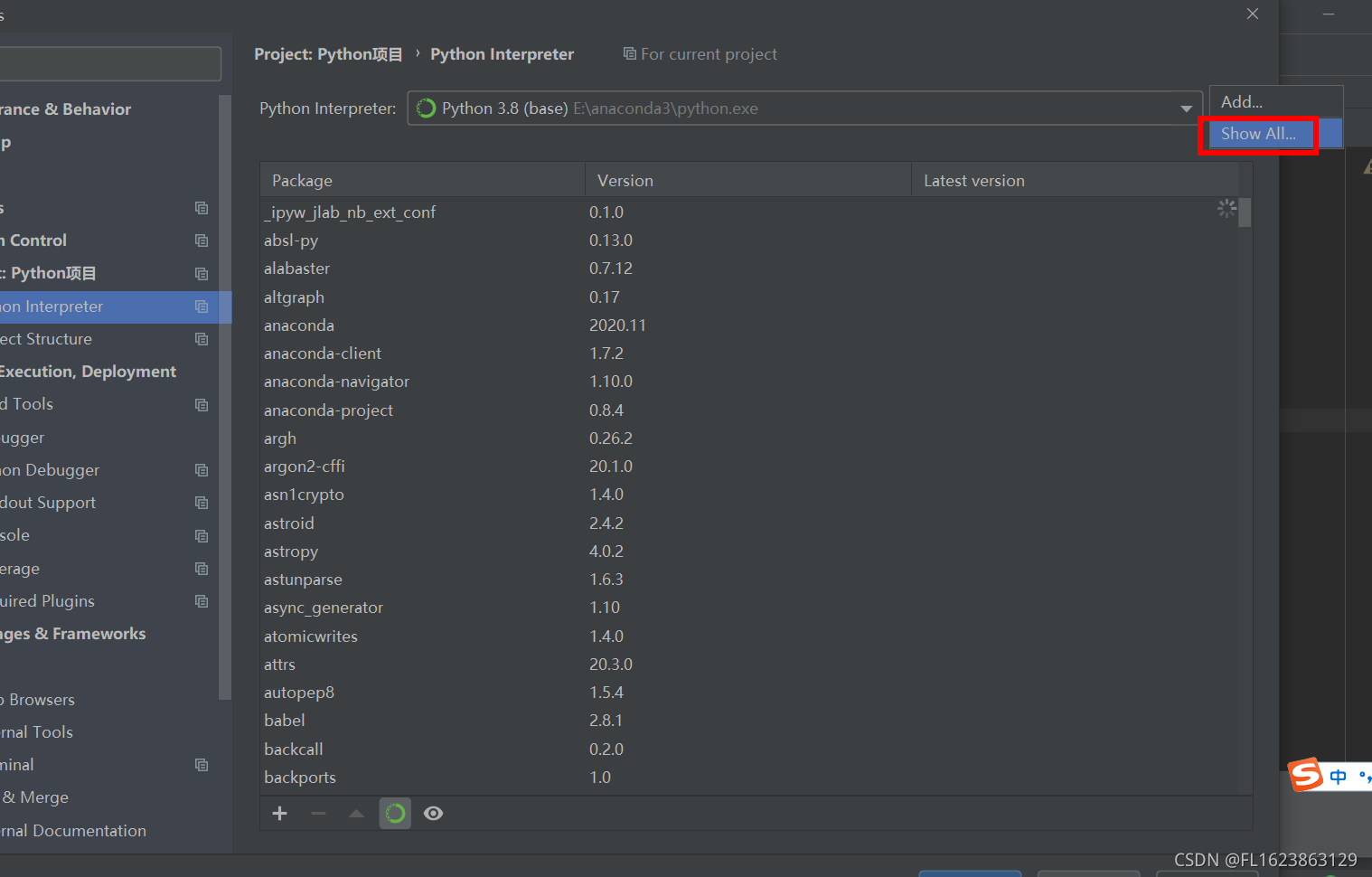Screen dimensions: 1372x877
Task: Open Languages & Frameworks category
Action: click(108, 634)
